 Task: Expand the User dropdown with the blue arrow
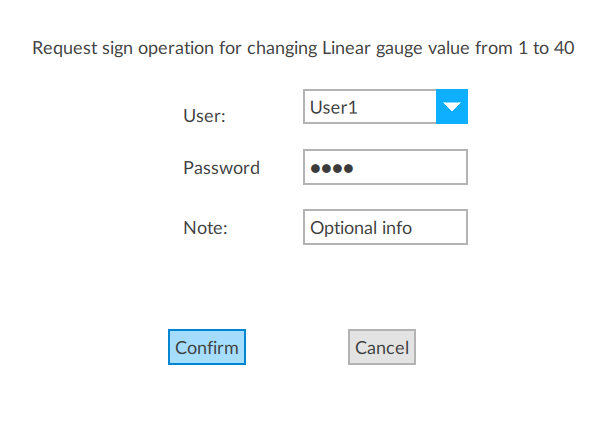point(452,107)
